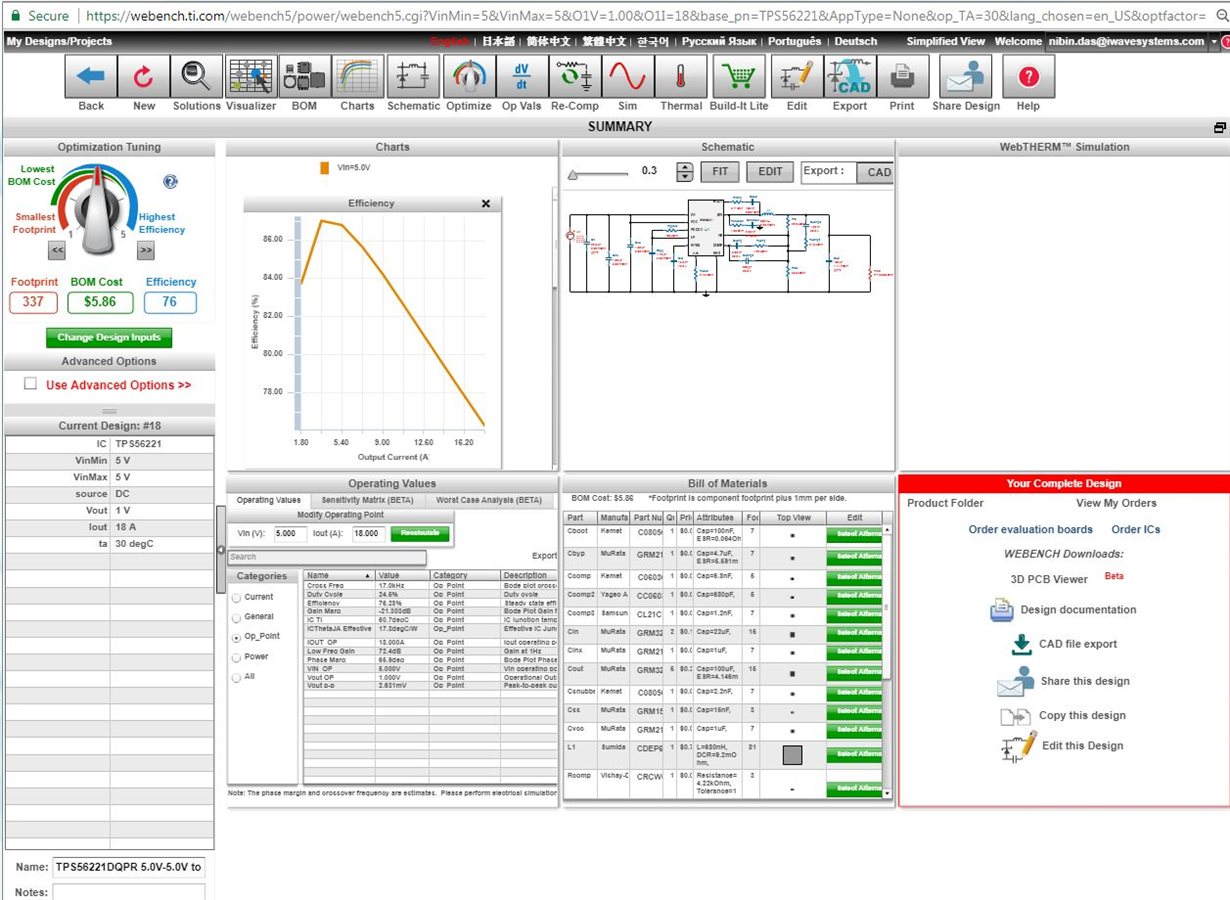Turn optimization dial right with >> button

146,250
